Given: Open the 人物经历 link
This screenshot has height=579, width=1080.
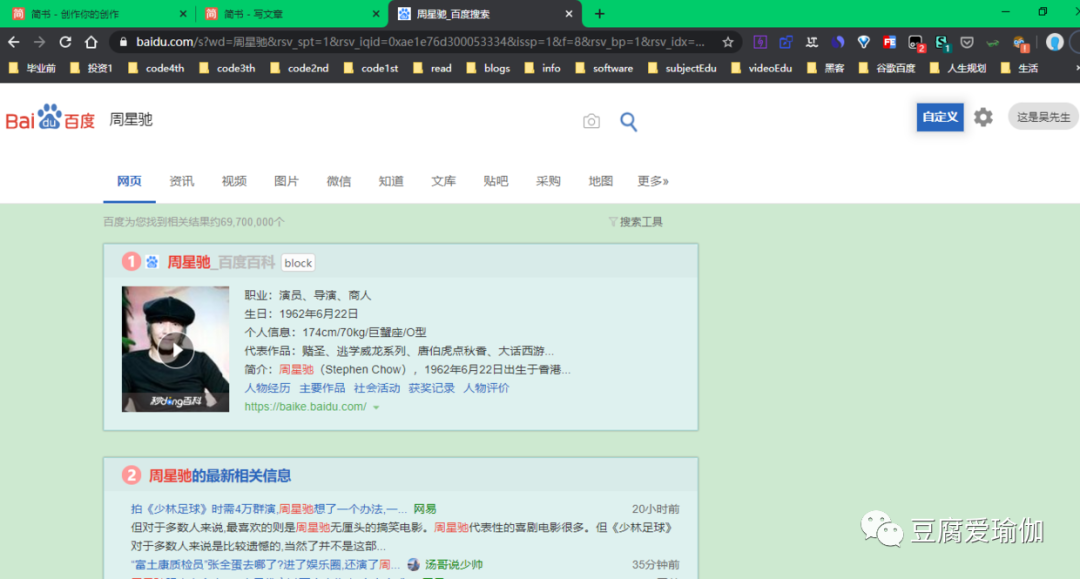Looking at the screenshot, I should 267,388.
